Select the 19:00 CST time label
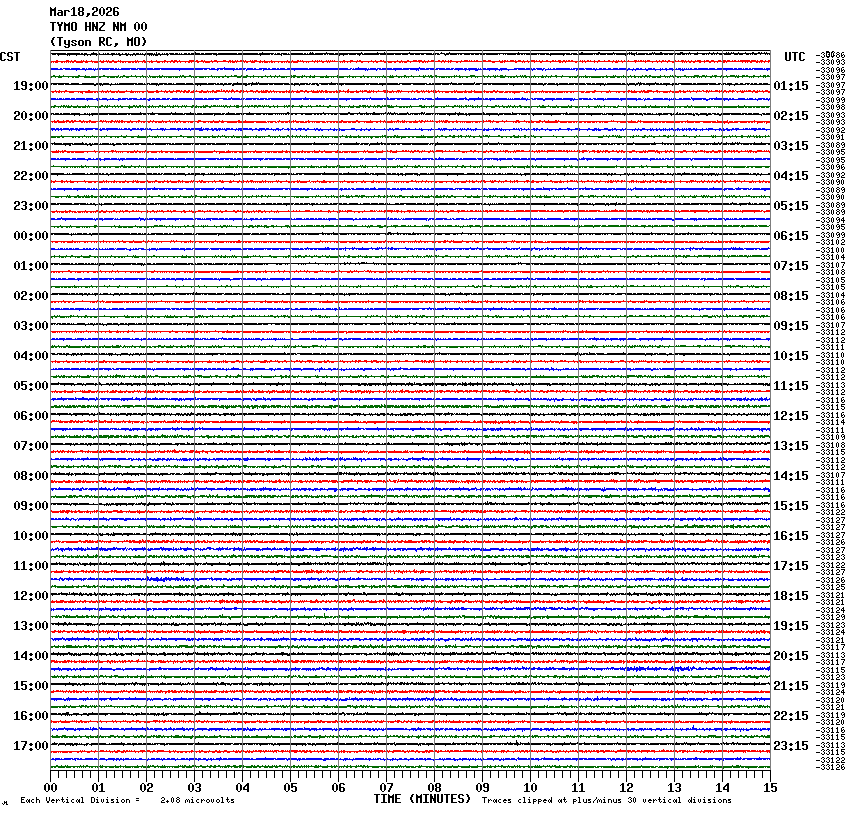 pyautogui.click(x=31, y=86)
